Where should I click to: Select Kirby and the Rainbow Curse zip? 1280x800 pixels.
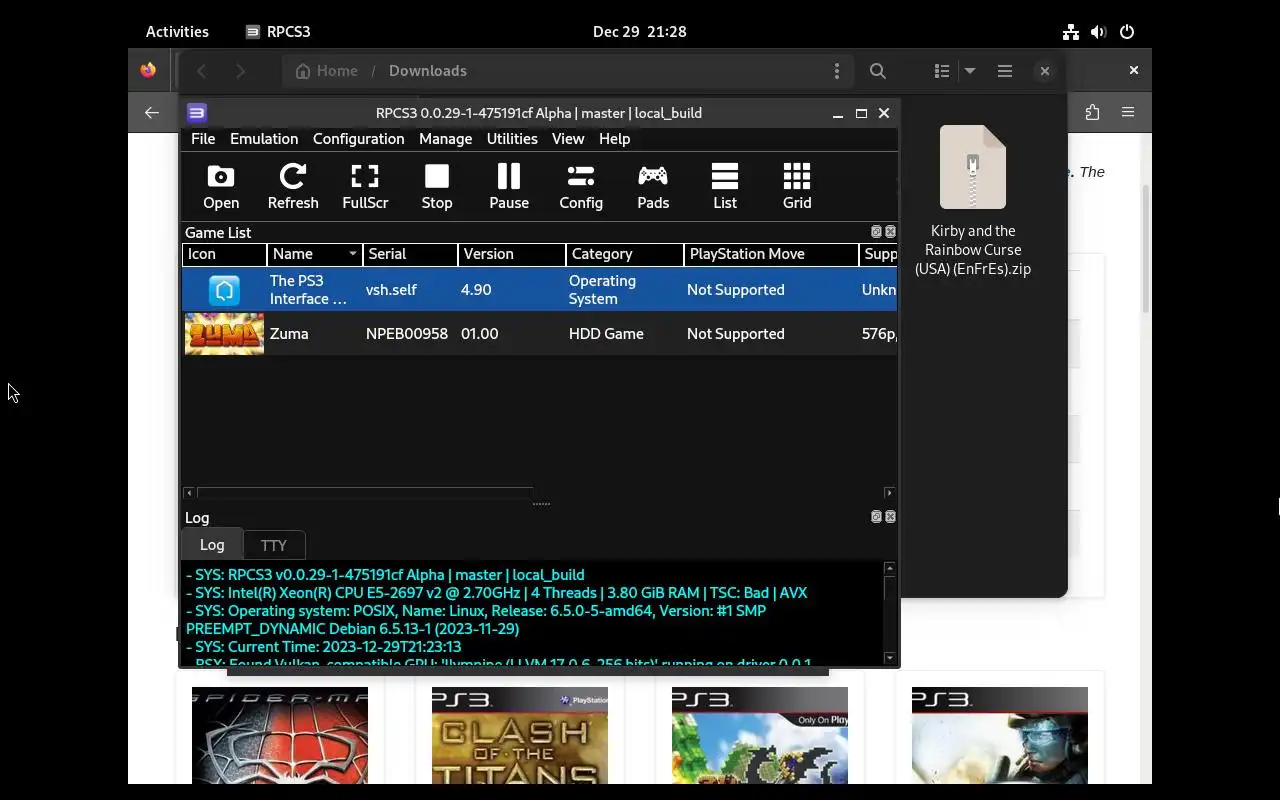coord(973,201)
